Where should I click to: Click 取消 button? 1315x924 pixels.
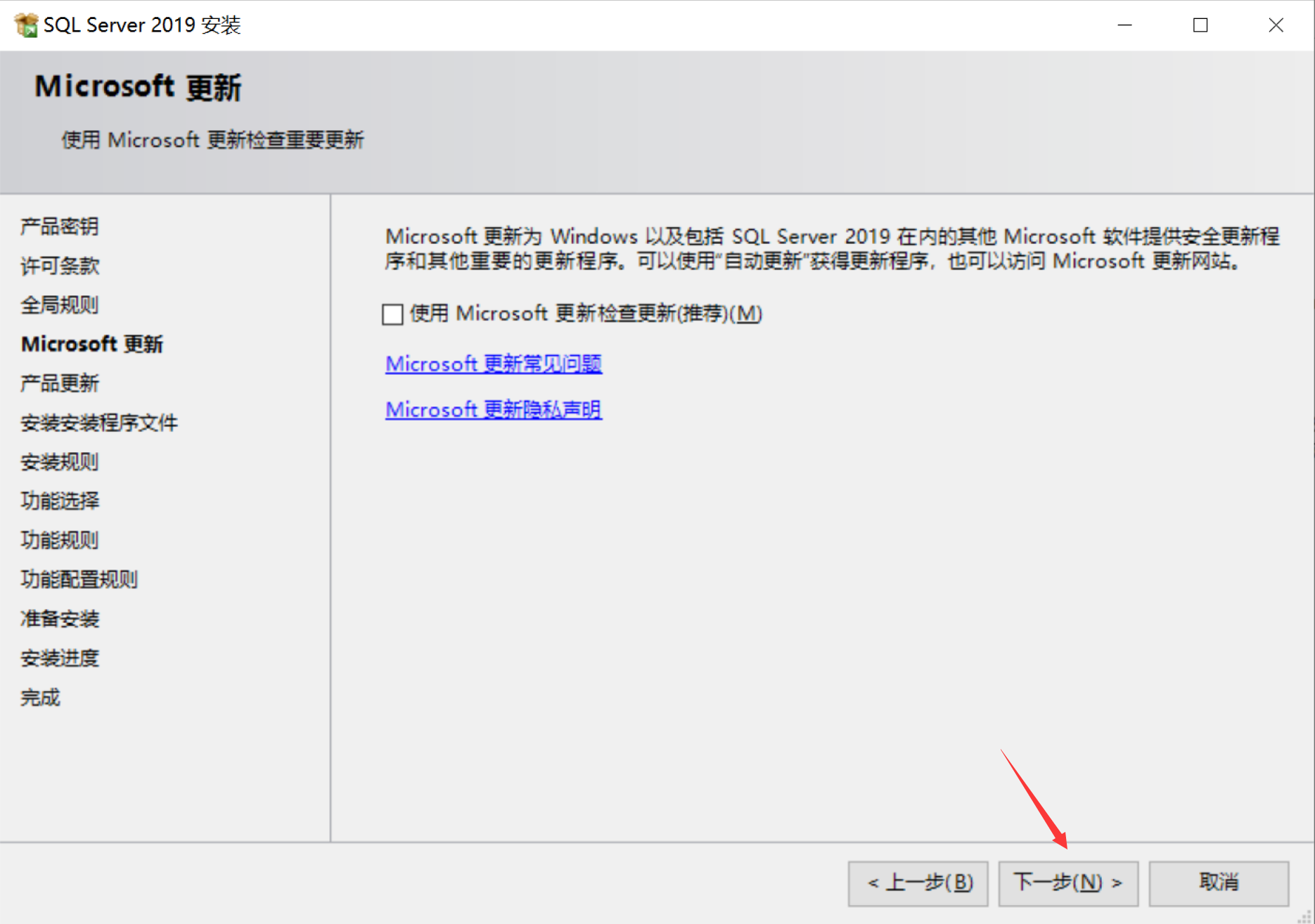pos(1219,883)
